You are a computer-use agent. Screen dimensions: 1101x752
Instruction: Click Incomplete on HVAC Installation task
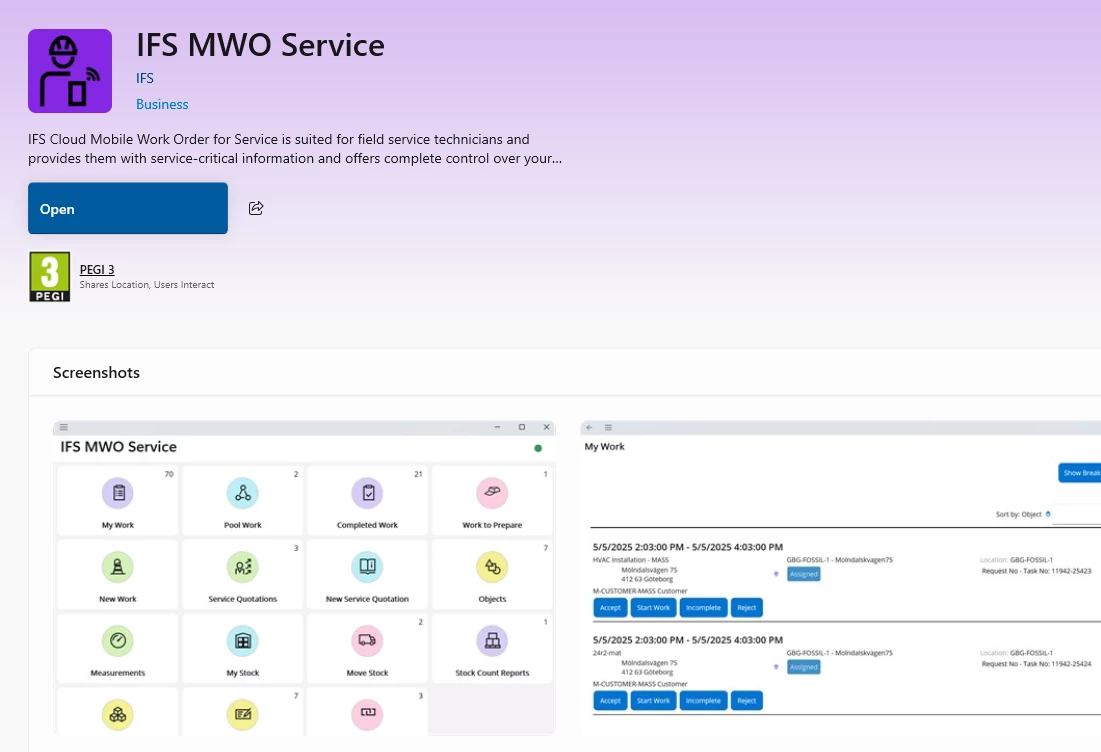point(704,607)
